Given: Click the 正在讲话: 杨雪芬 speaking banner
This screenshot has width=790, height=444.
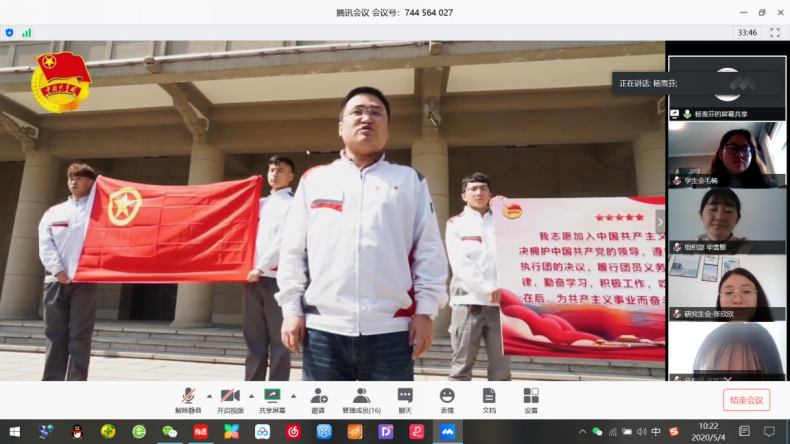Looking at the screenshot, I should click(x=697, y=83).
